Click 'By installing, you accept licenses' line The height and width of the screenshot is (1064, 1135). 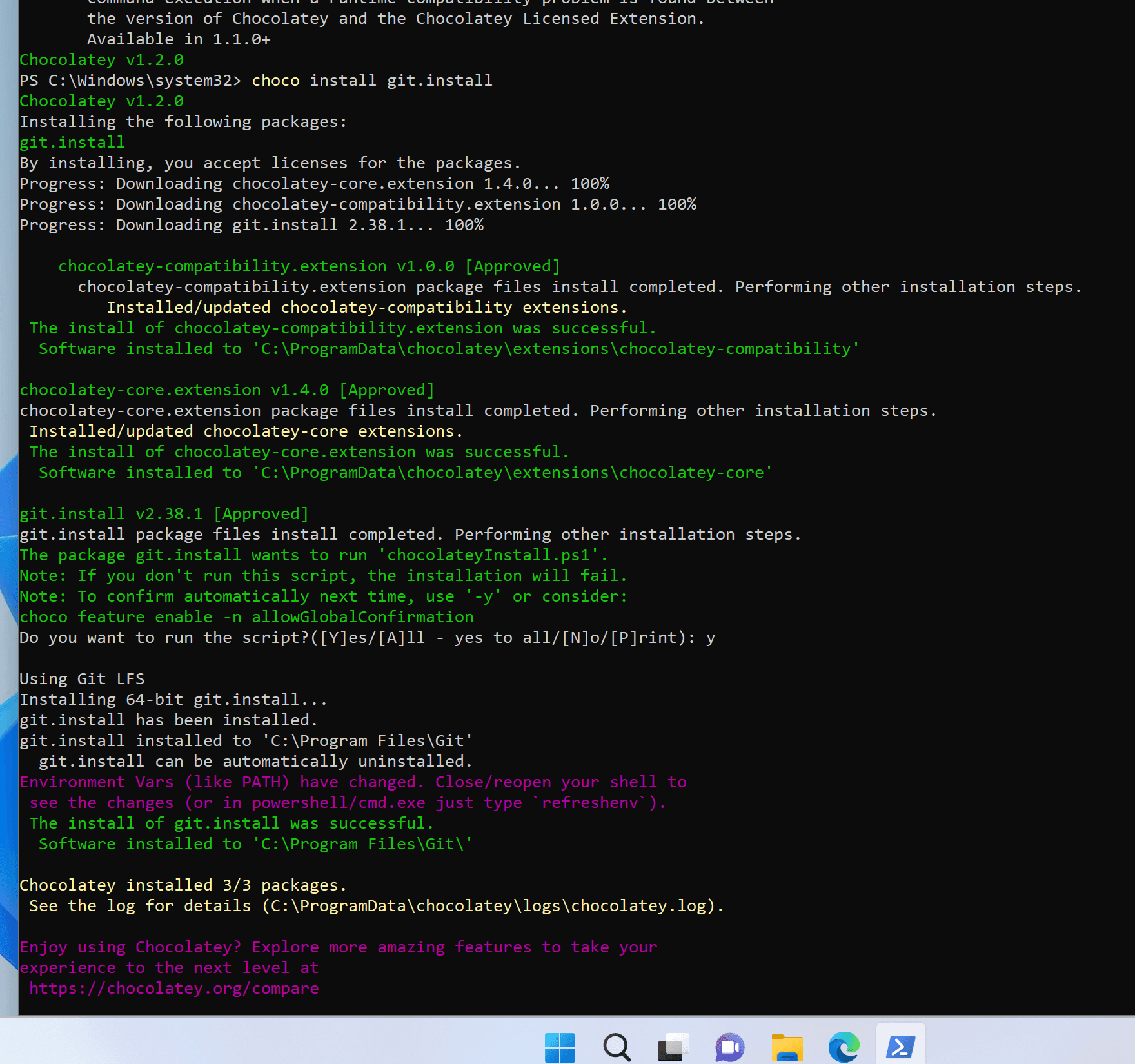click(x=270, y=163)
